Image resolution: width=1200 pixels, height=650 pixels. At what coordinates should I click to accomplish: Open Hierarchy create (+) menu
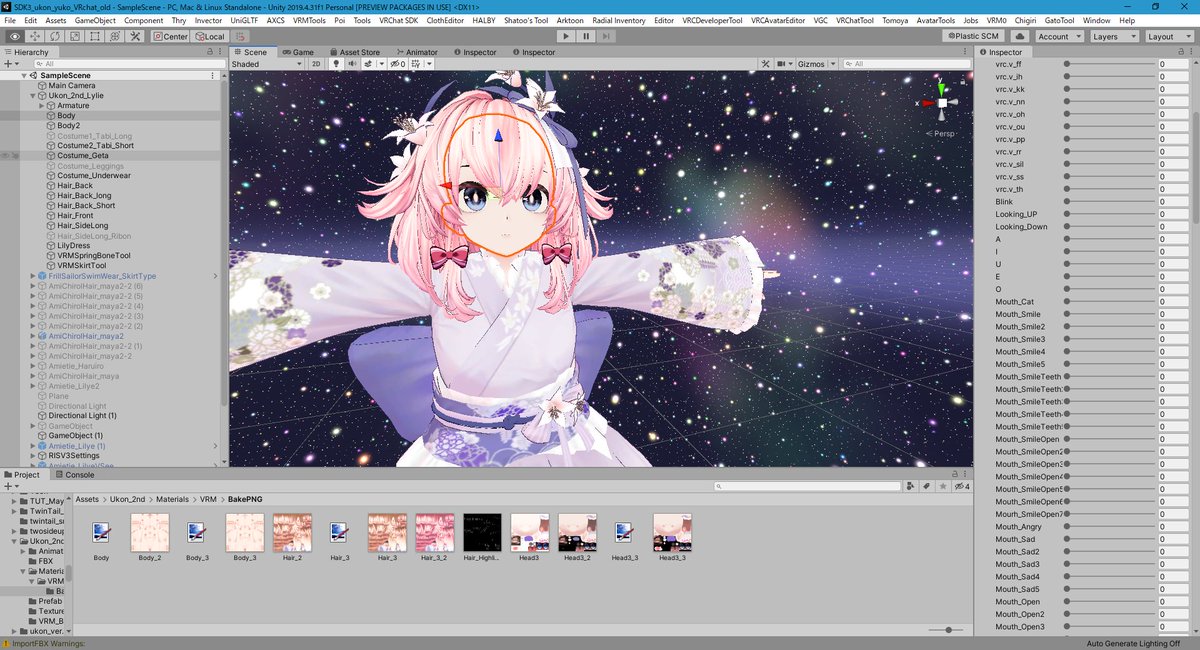tap(9, 64)
